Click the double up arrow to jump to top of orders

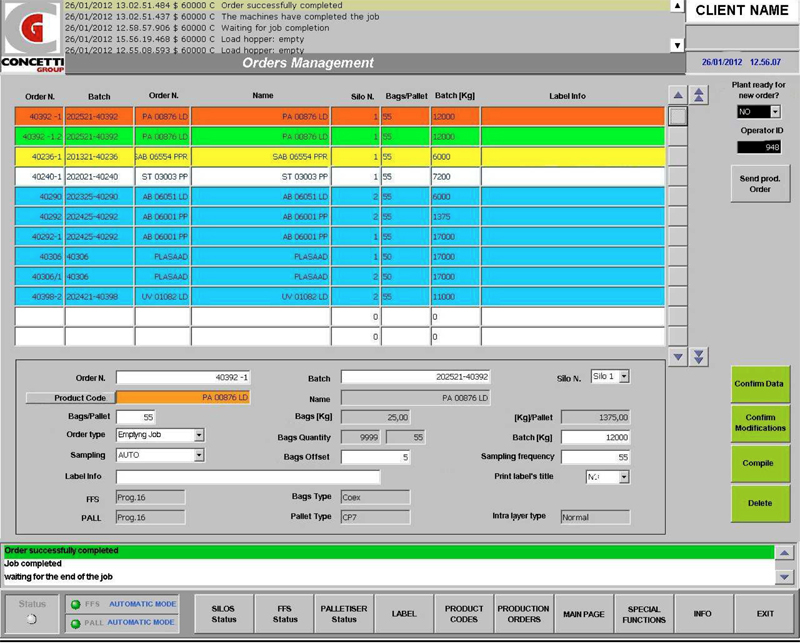[698, 95]
